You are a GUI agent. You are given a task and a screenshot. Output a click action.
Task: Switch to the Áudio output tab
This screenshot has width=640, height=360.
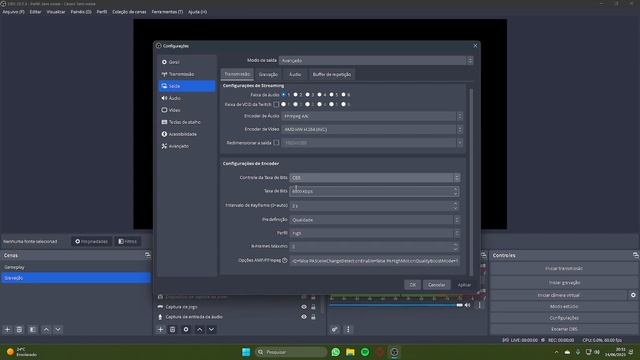click(295, 74)
